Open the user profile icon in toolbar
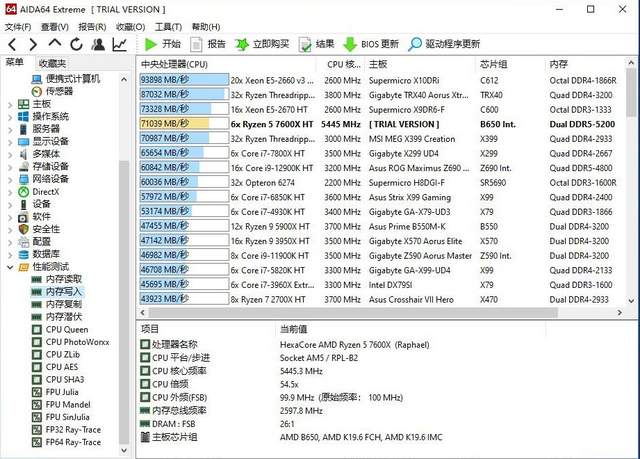Viewport: 640px width, 459px height. point(98,44)
